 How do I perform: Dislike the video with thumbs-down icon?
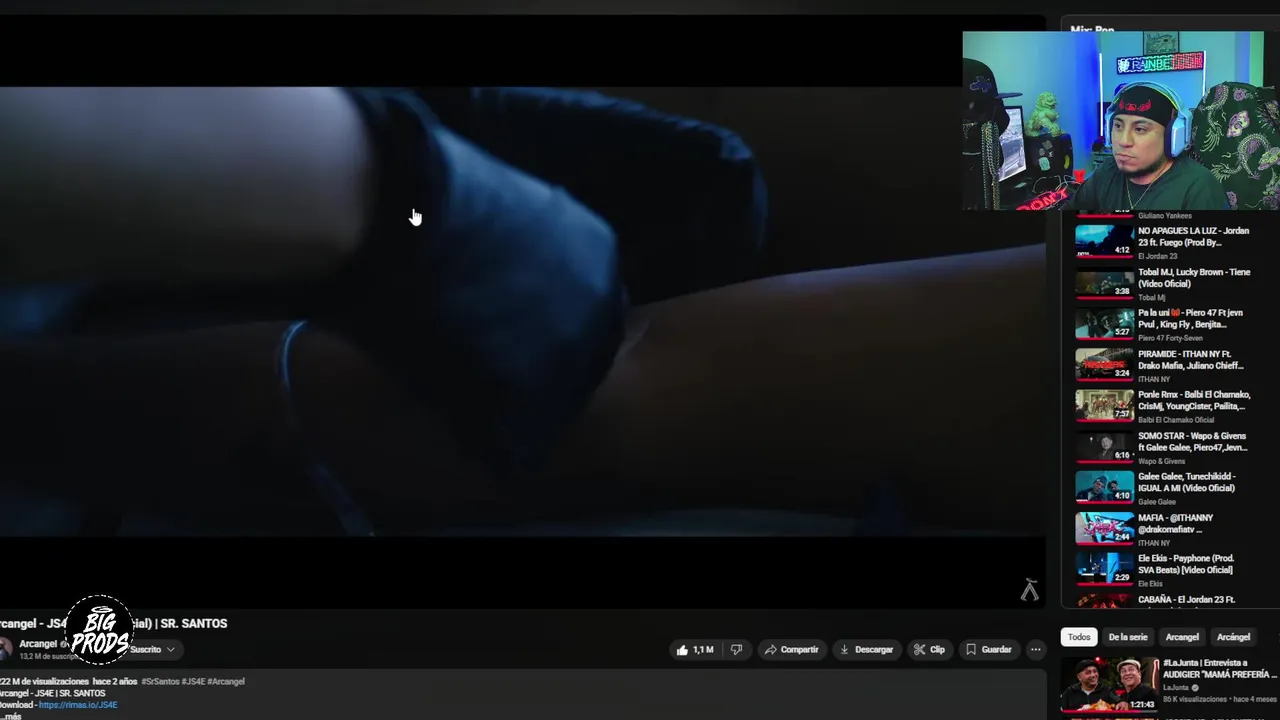point(737,650)
